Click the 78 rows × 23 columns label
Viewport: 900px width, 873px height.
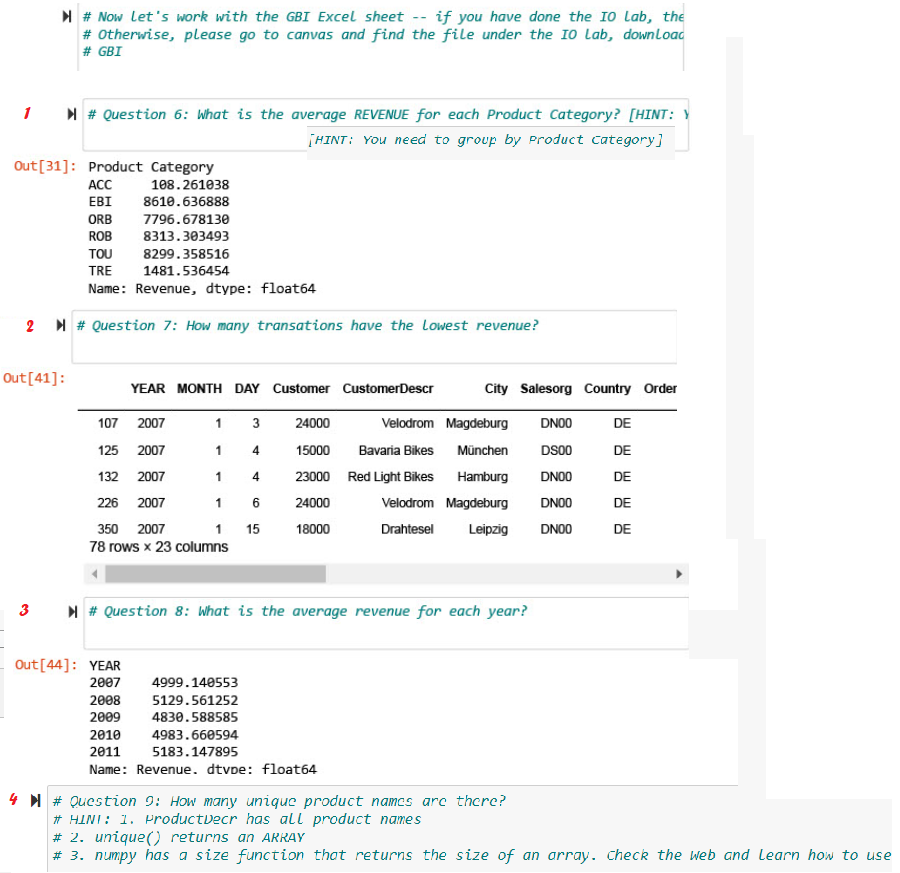(156, 547)
